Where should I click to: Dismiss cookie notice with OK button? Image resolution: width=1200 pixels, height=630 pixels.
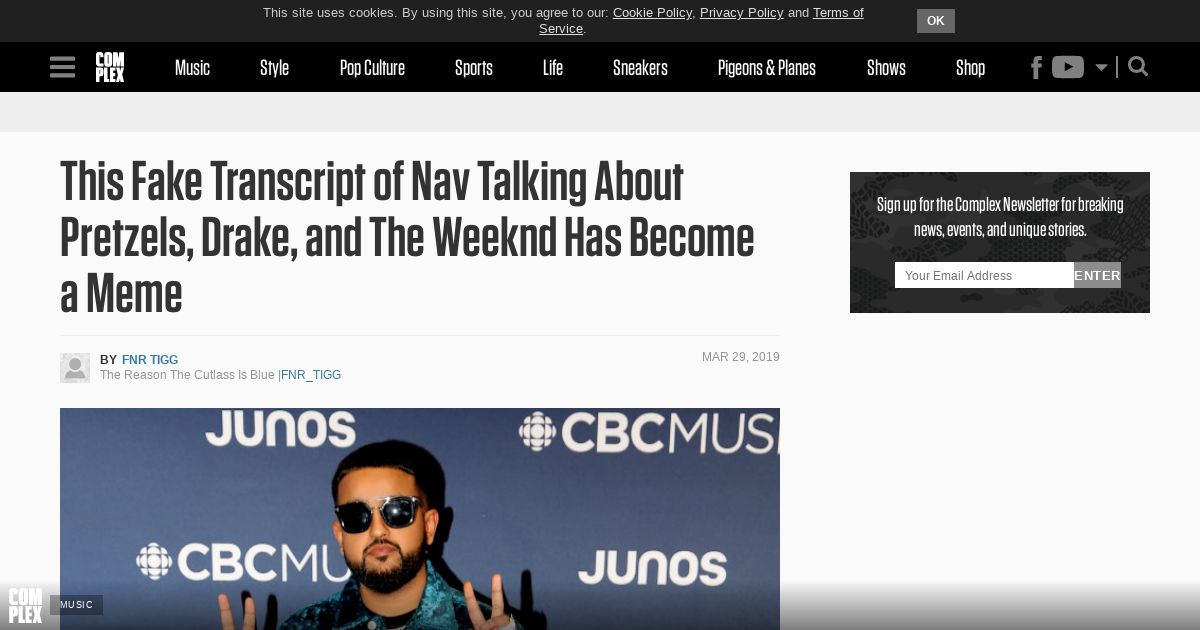[936, 21]
